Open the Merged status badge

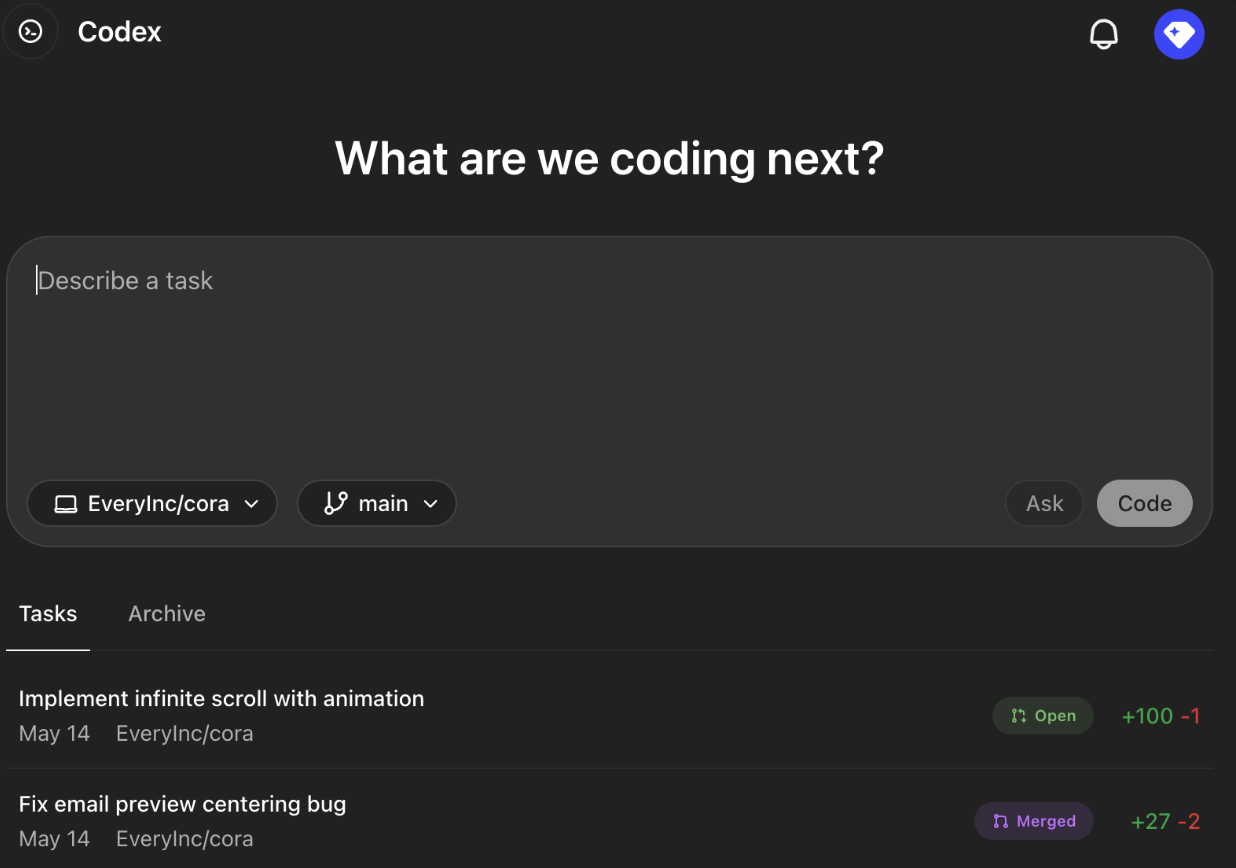pos(1034,820)
